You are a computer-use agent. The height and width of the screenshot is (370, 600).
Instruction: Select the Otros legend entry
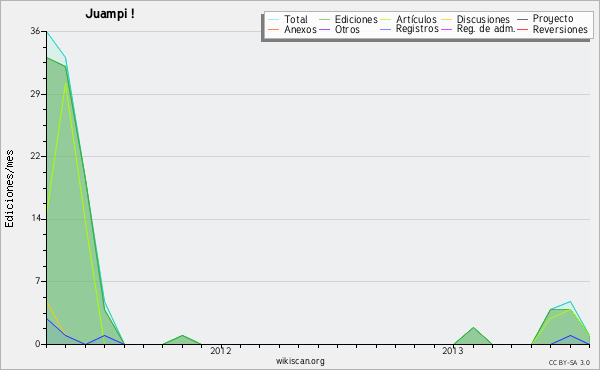click(x=347, y=29)
